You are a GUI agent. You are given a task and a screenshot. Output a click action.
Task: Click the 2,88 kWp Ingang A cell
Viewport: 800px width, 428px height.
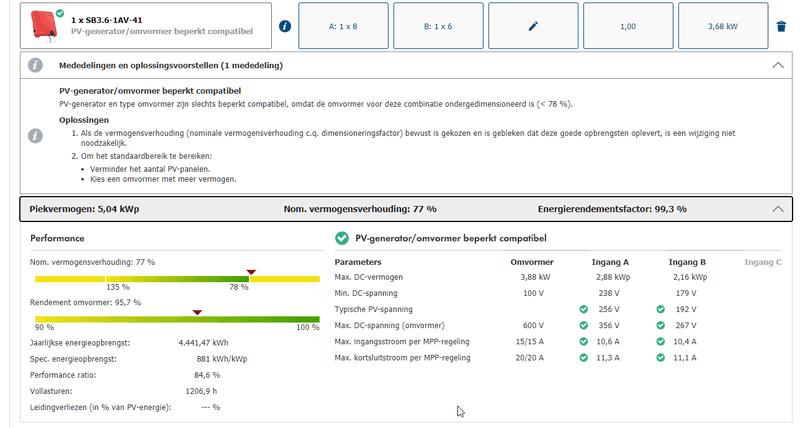613,278
